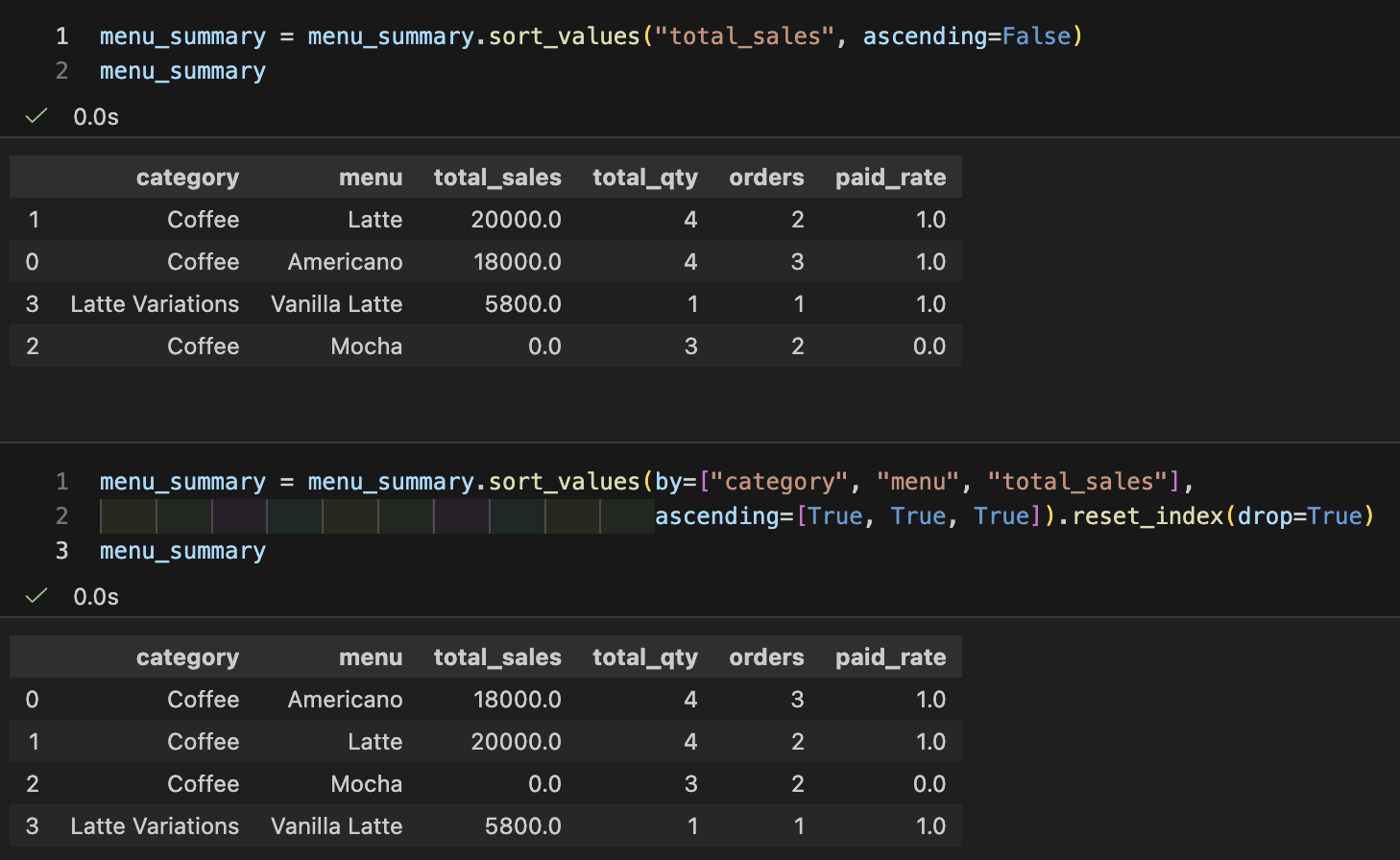Click line 2 menu_summary in first cell
Viewport: 1400px width, 860px height.
coord(182,71)
